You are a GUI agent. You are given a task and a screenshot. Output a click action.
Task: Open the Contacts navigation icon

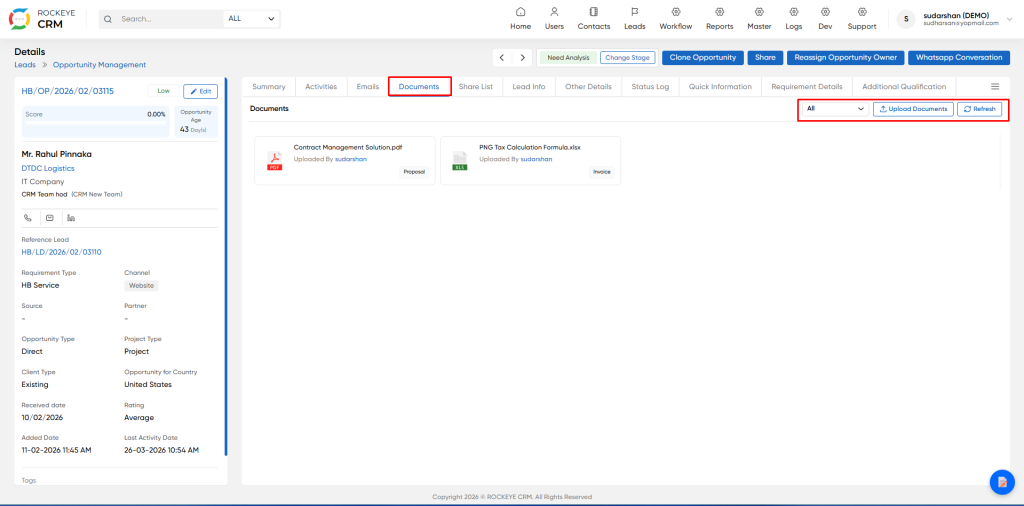(594, 12)
